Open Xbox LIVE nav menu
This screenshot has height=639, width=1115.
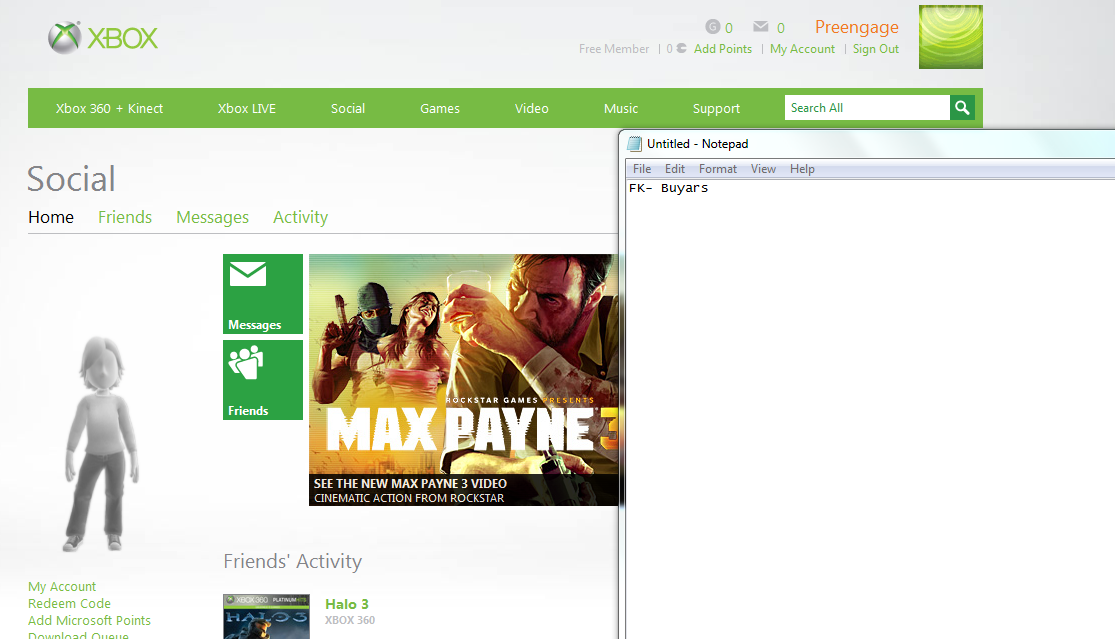(247, 109)
